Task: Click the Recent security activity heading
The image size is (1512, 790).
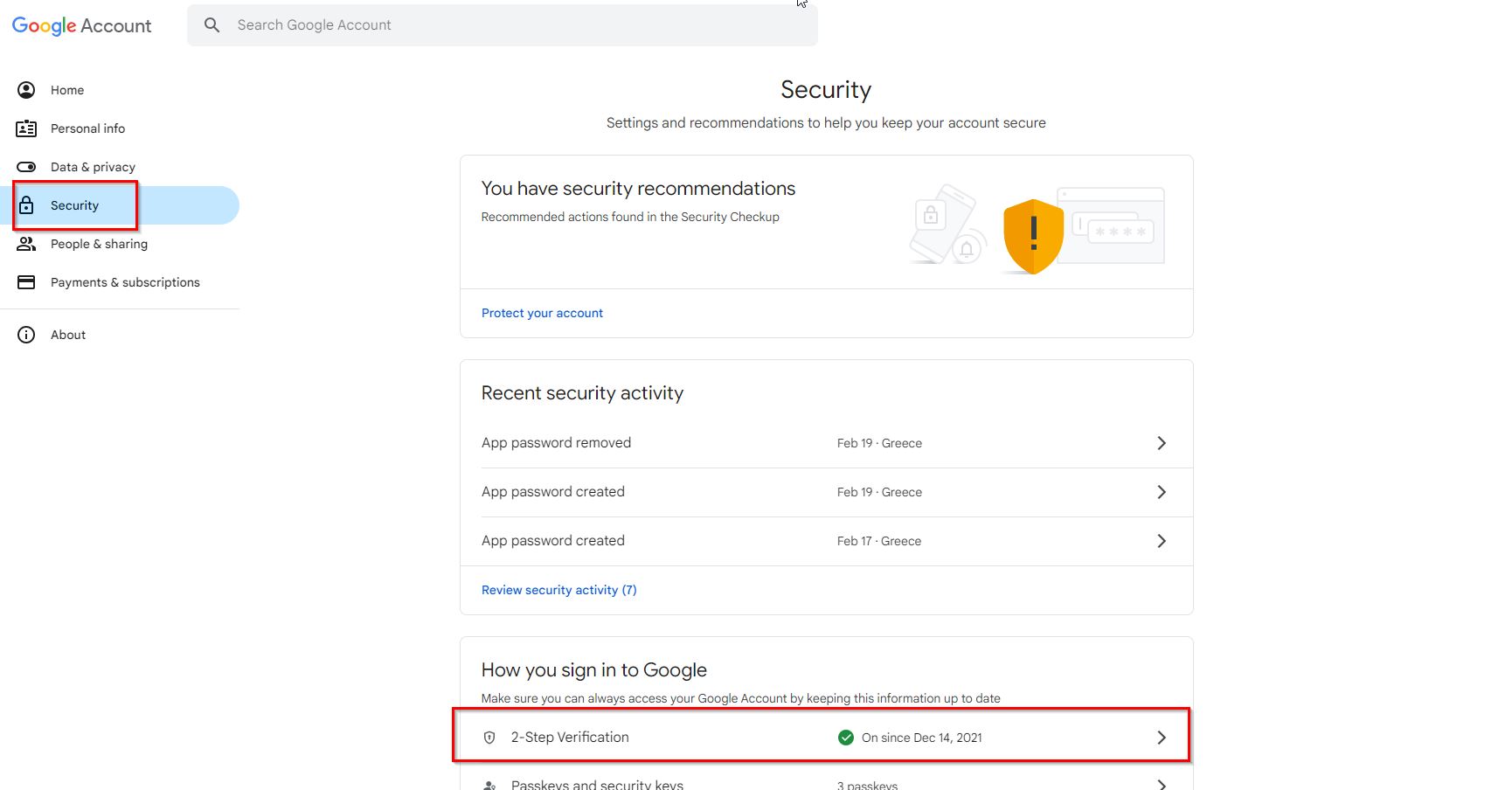Action: pos(582,393)
